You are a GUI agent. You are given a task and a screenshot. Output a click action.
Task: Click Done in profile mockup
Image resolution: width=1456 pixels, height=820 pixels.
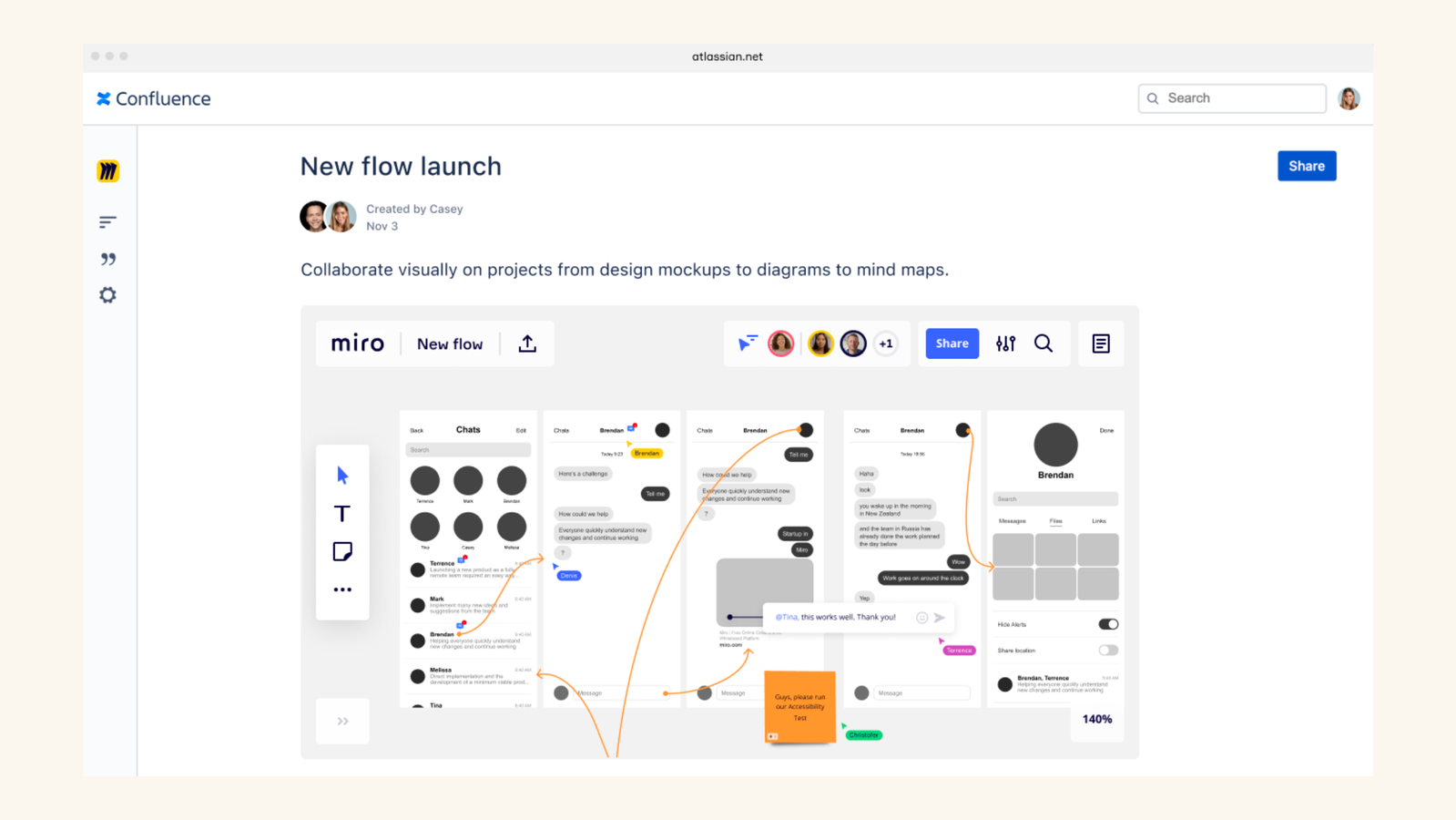pos(1105,430)
